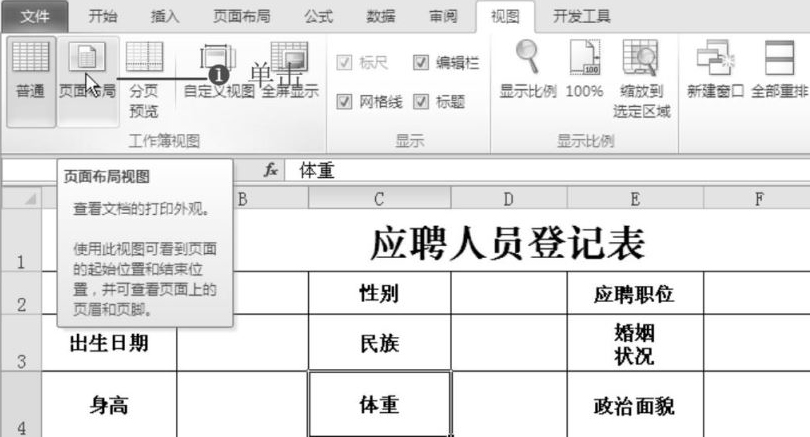The height and width of the screenshot is (437, 810).
Task: Open Page Break Preview (分页预览)
Action: 144,82
